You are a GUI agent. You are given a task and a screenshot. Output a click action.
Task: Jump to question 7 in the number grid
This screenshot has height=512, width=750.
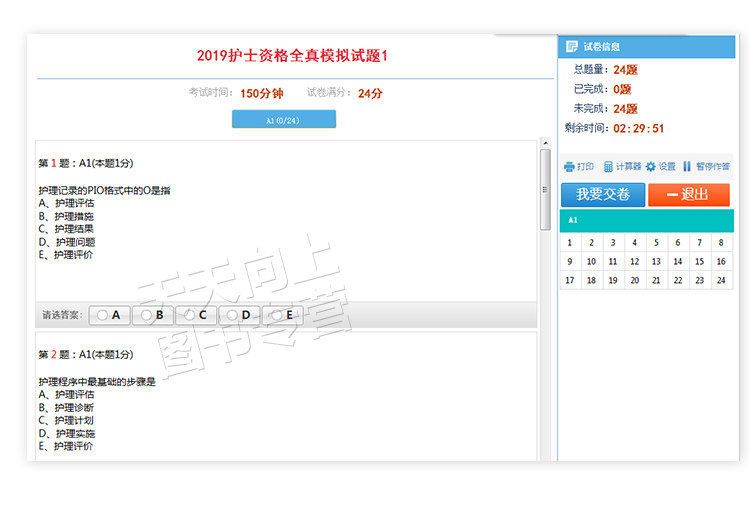[x=700, y=243]
